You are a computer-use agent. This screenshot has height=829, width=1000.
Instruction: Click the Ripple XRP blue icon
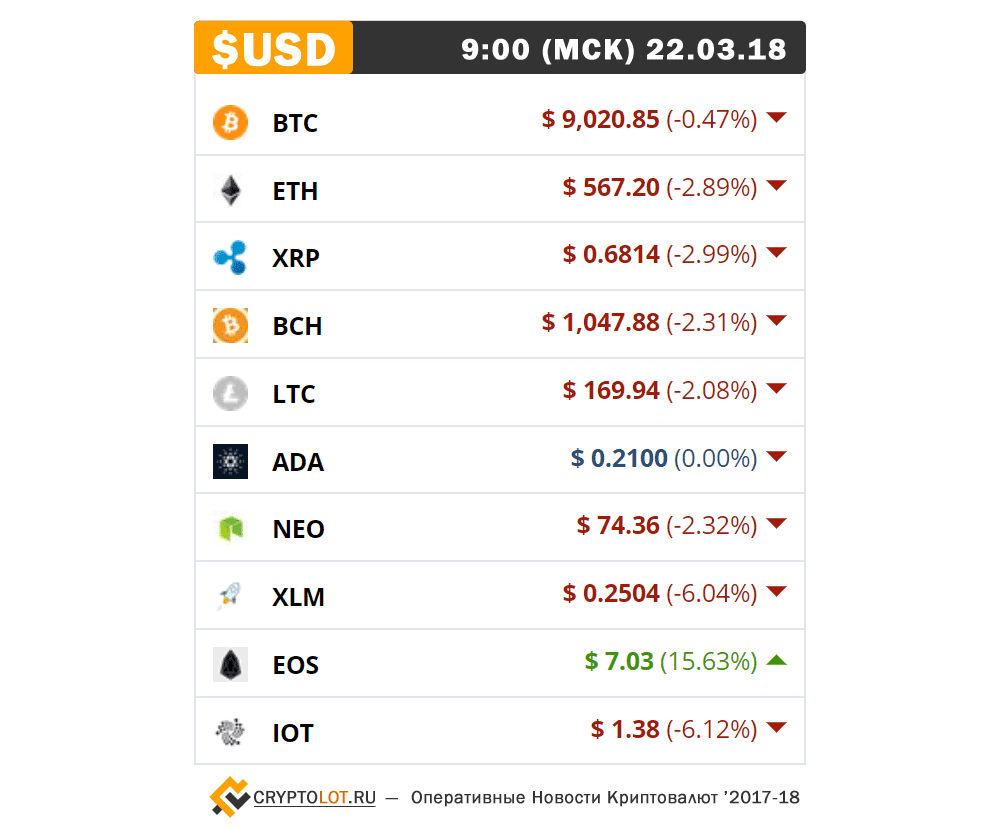tap(230, 258)
